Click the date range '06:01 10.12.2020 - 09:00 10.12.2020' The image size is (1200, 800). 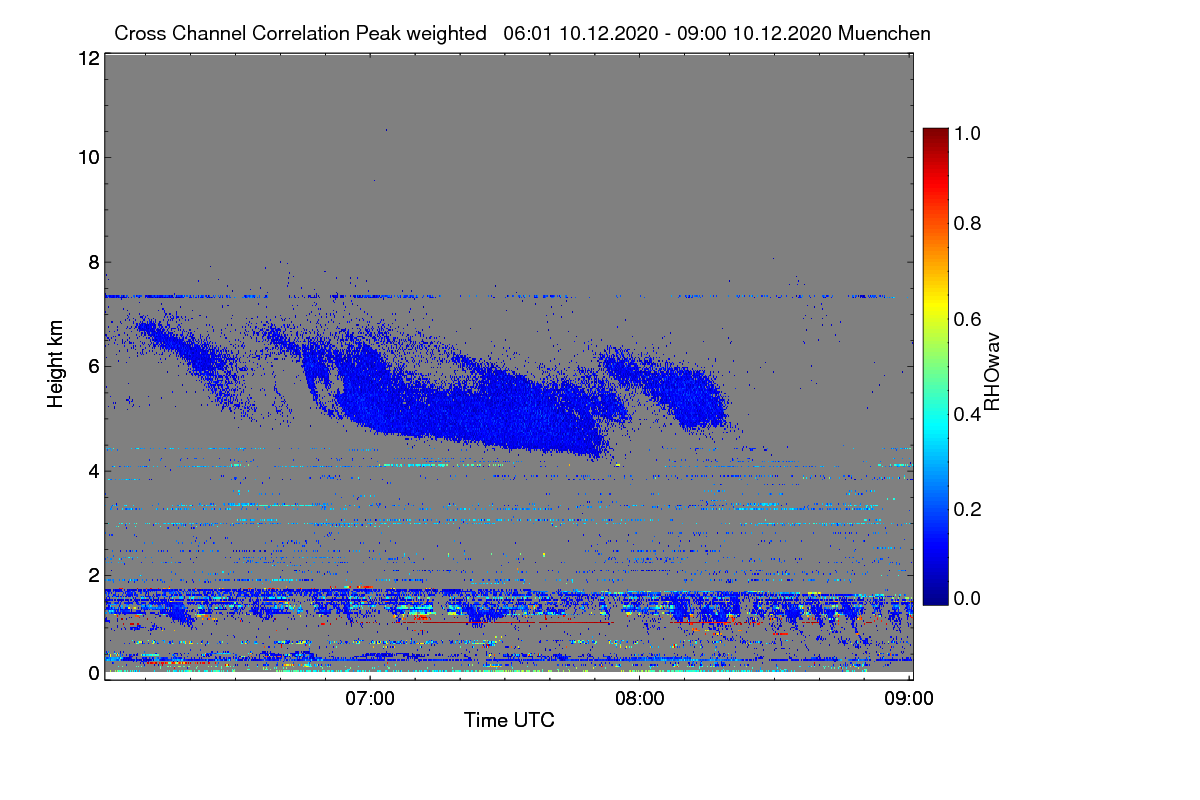668,33
